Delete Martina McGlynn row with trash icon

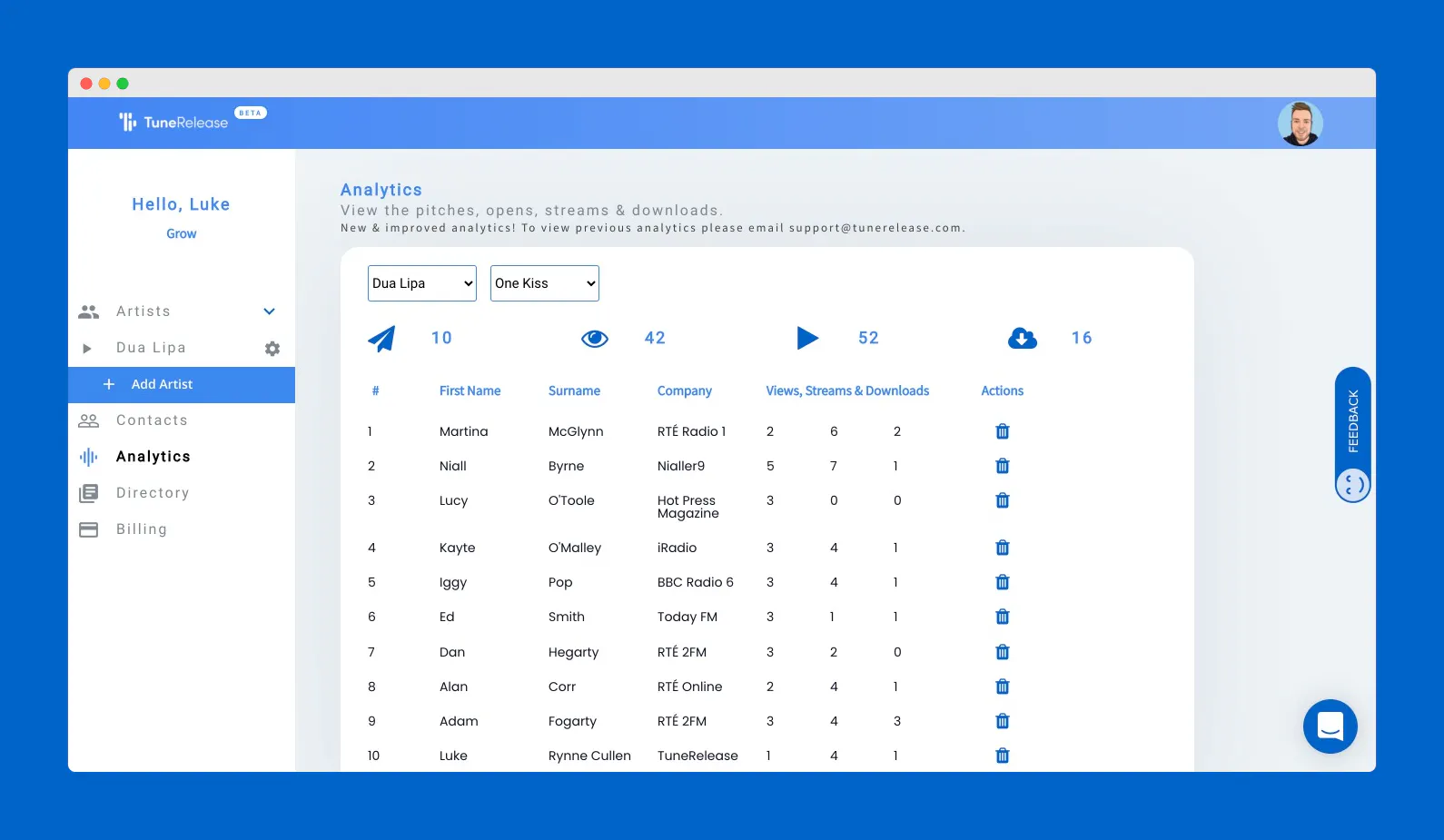tap(1003, 431)
